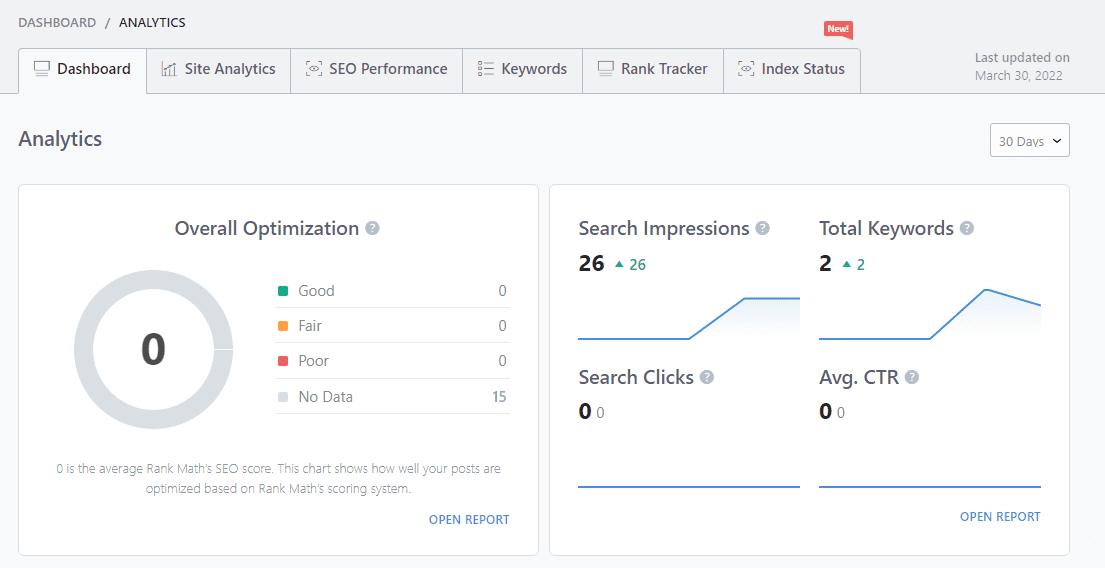Click the ANALYTICS breadcrumb text

[152, 23]
